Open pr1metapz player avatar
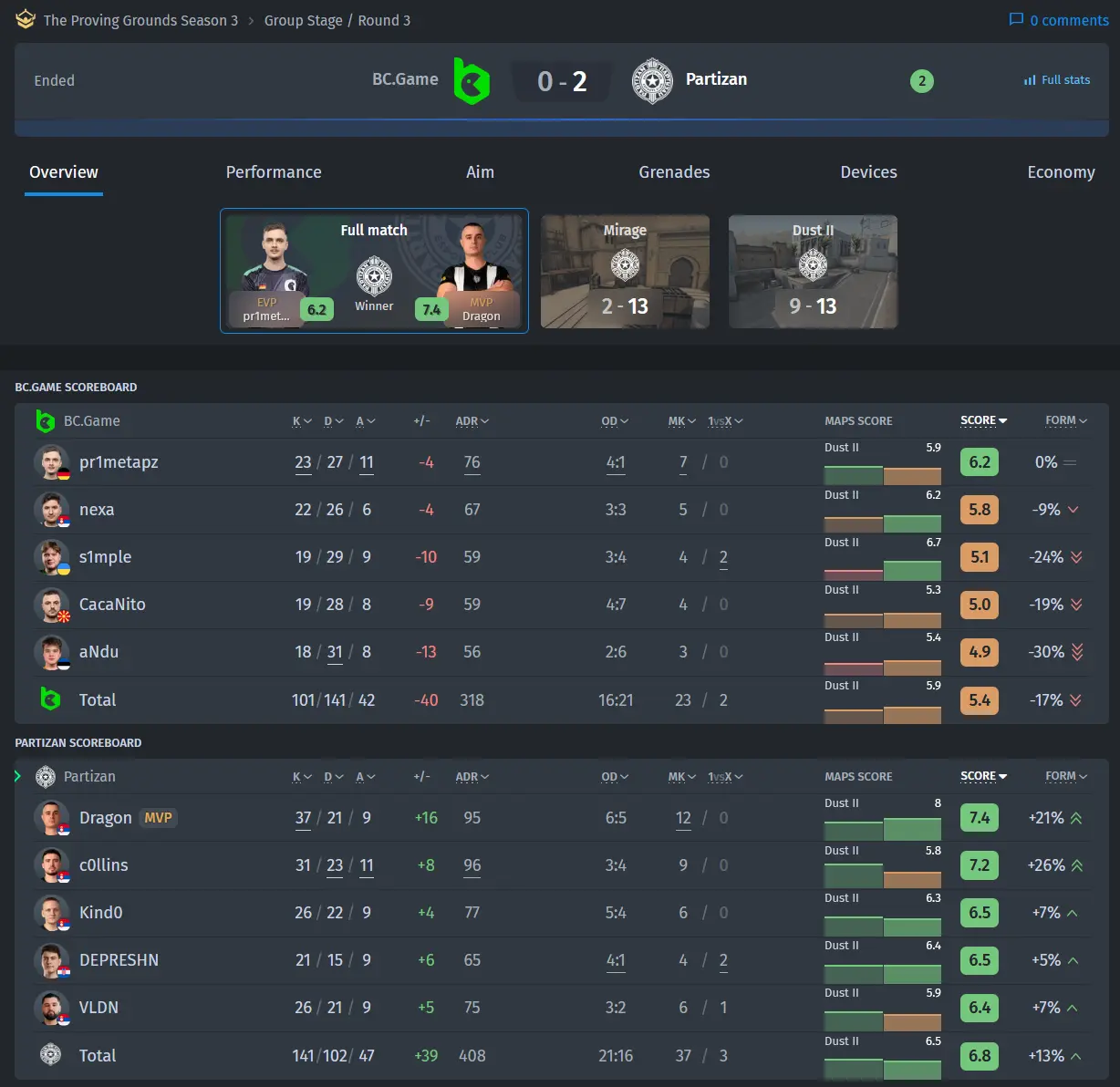The image size is (1120, 1087). [x=52, y=462]
